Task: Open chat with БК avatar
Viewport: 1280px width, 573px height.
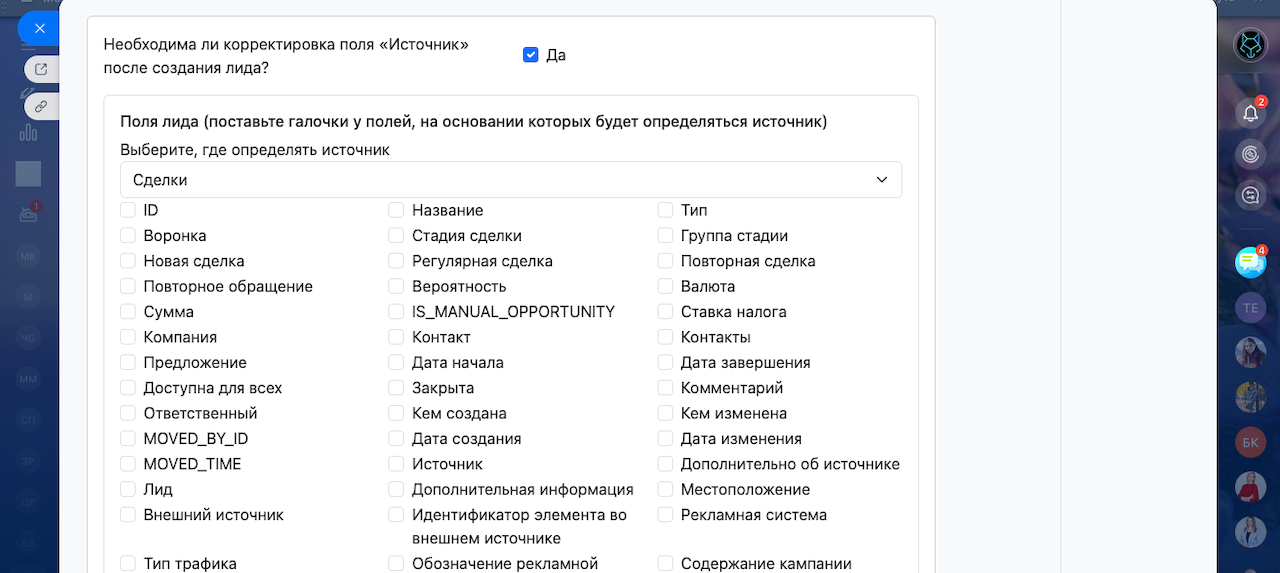Action: tap(1250, 441)
